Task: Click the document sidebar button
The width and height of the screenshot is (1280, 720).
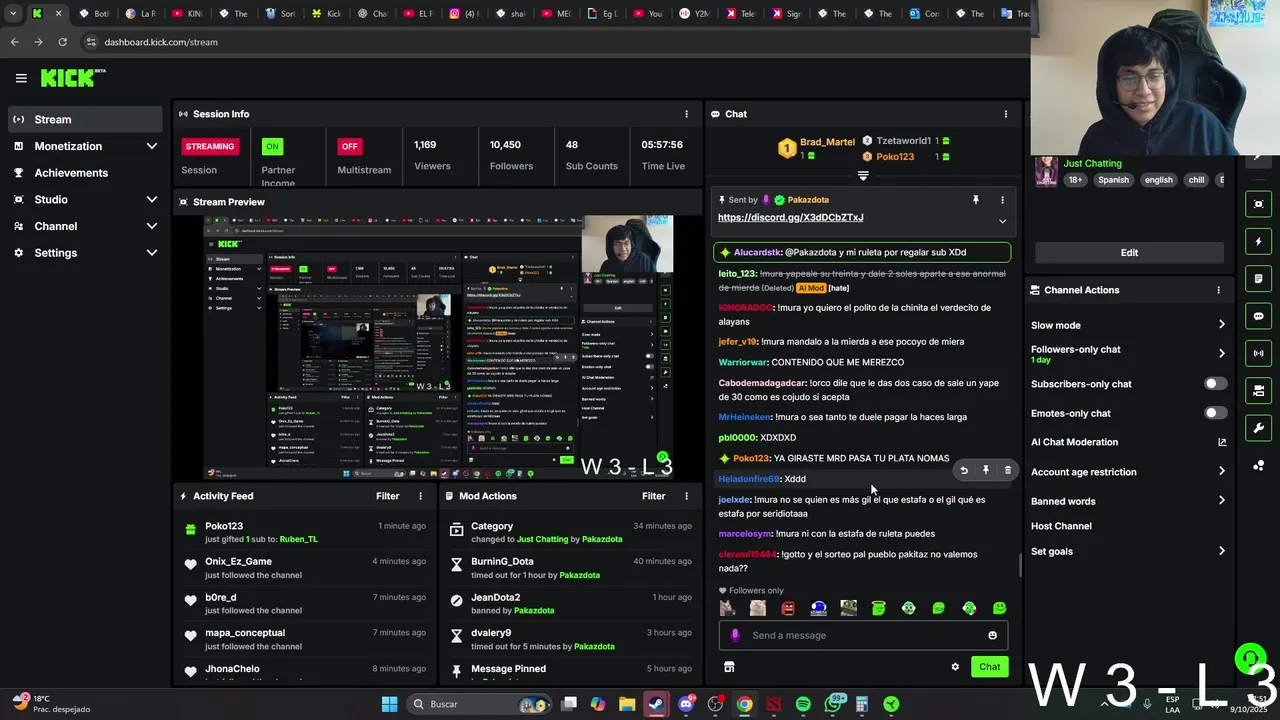Action: 1258,278
